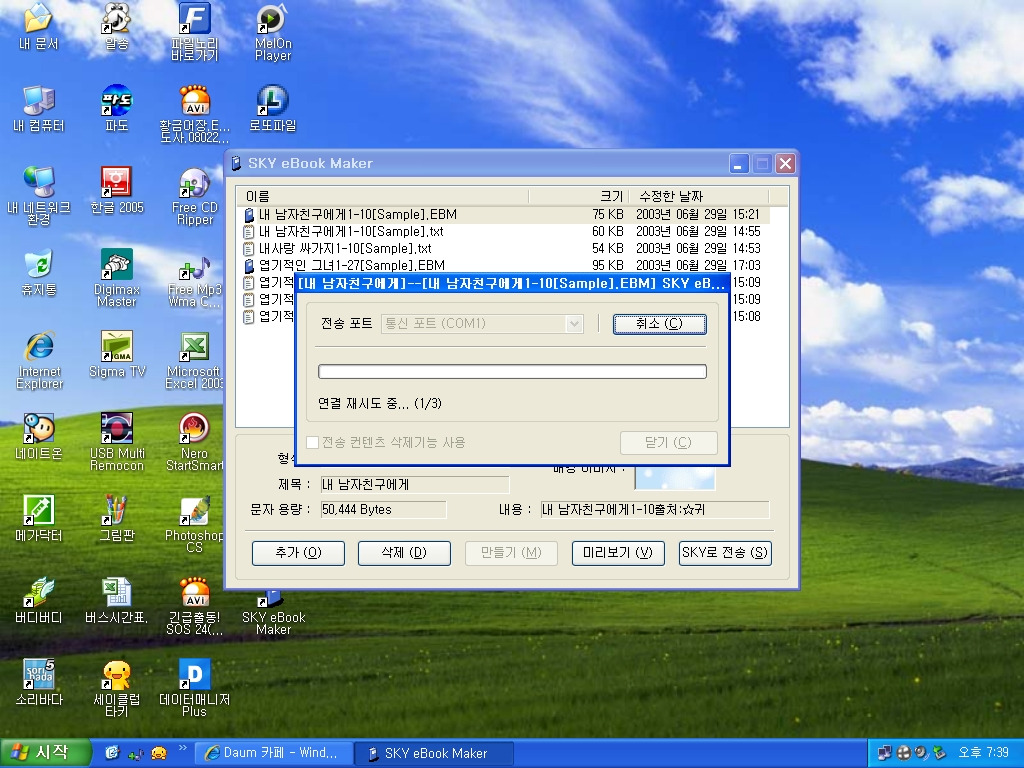The width and height of the screenshot is (1024, 768).
Task: Open 그림판 paint shortcut
Action: tap(116, 519)
